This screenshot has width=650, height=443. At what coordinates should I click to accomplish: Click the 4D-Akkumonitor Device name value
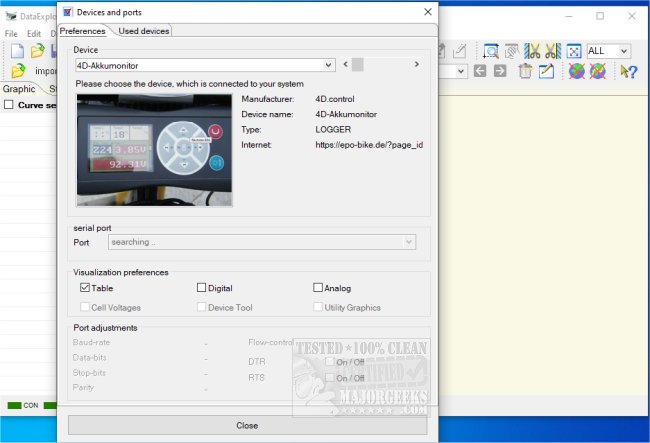pos(346,114)
